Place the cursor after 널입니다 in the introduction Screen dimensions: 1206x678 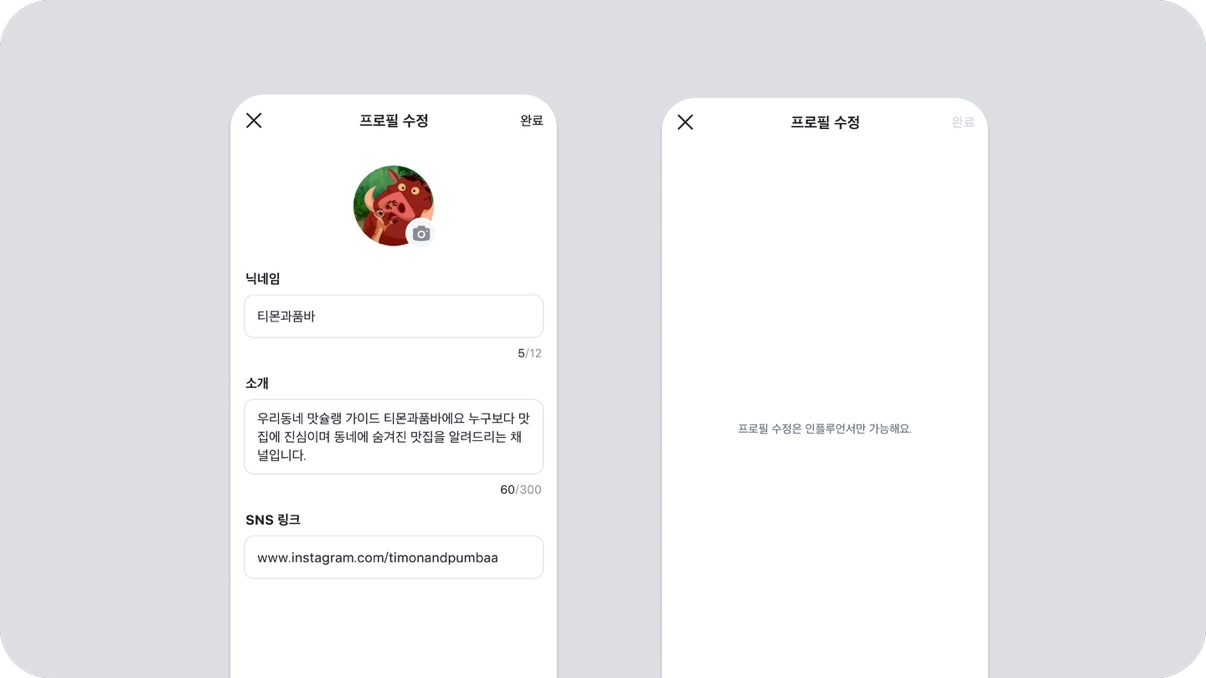(307, 455)
